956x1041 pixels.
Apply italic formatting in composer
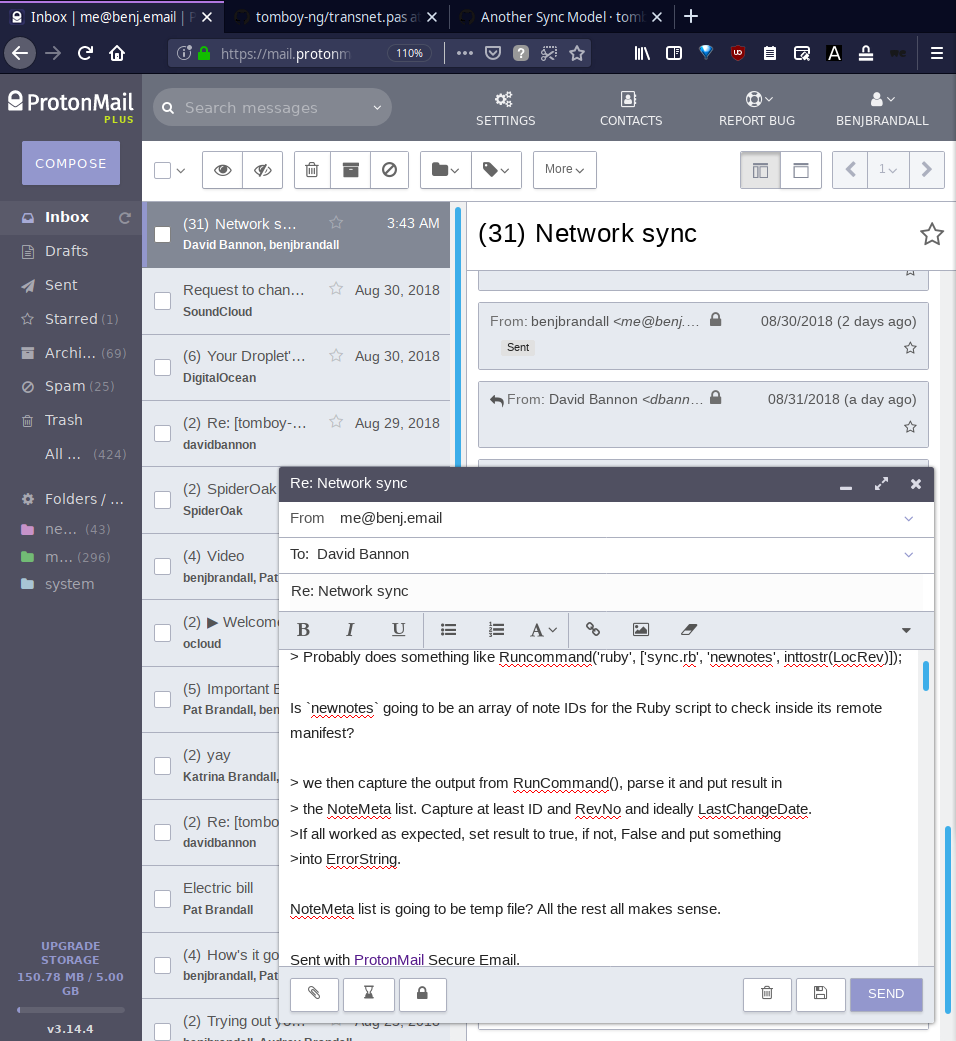[350, 629]
